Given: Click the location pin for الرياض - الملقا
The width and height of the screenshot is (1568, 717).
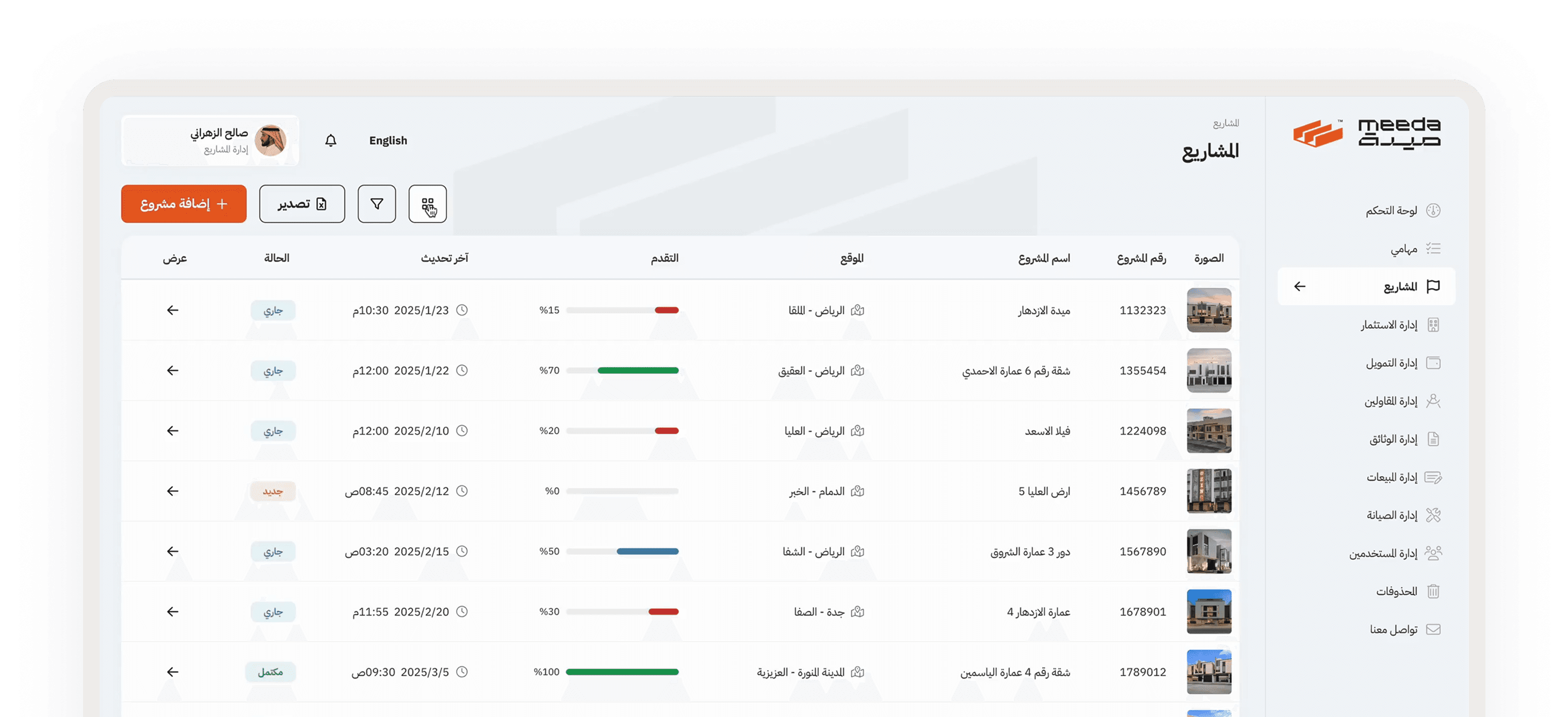Looking at the screenshot, I should (x=858, y=311).
